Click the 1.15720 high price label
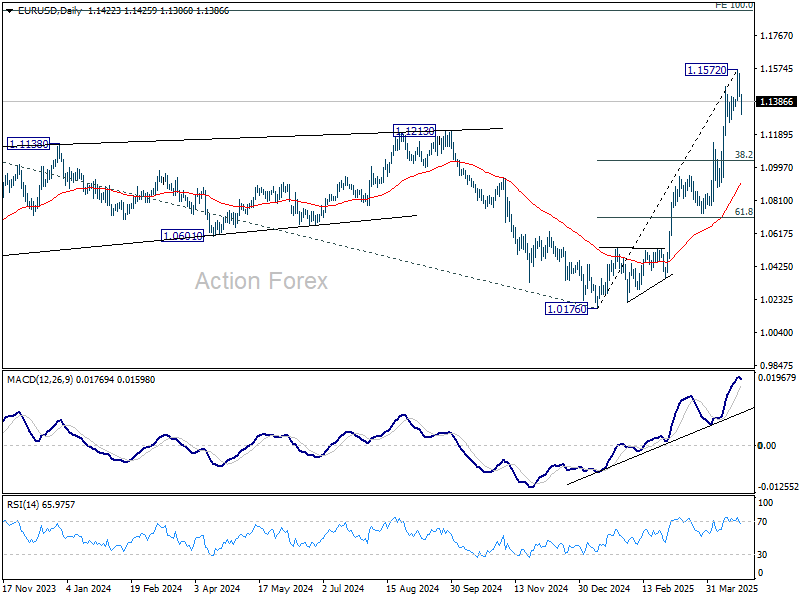 click(706, 70)
